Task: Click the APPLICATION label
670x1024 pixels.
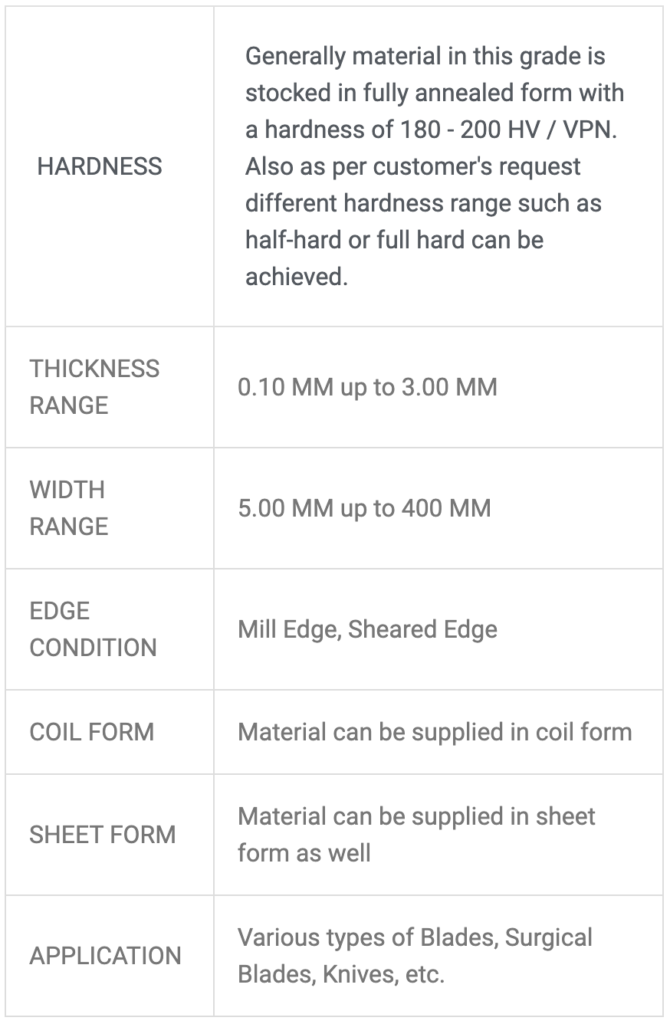Action: pyautogui.click(x=105, y=955)
